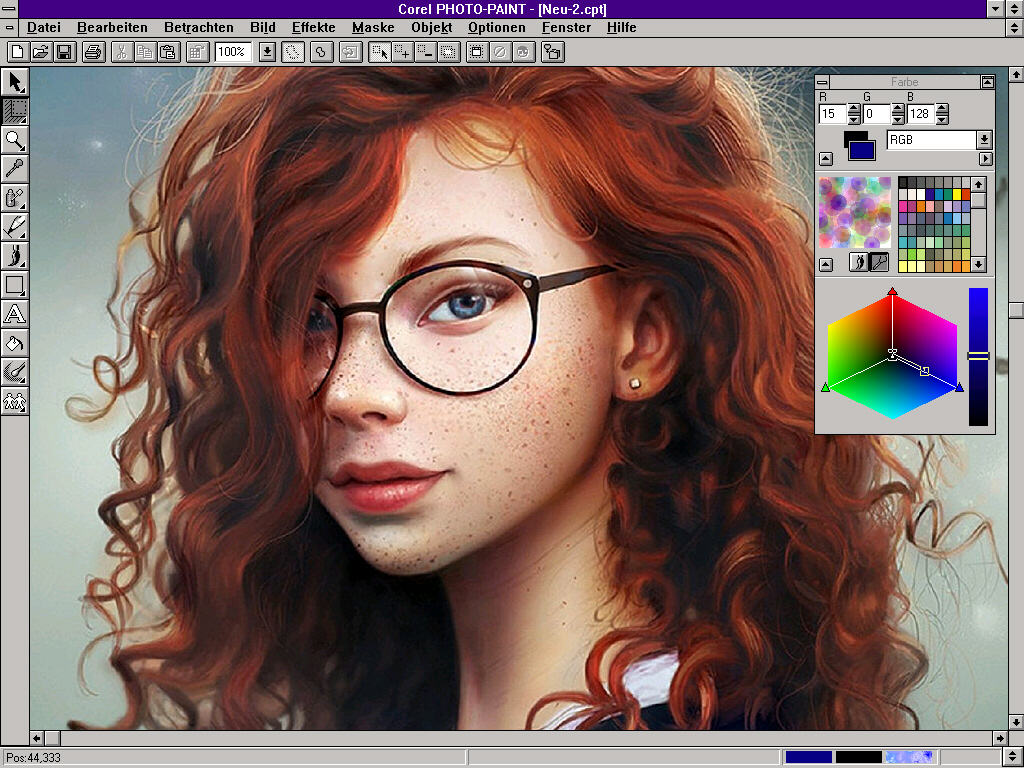Image resolution: width=1024 pixels, height=768 pixels.
Task: Select the eyedropper tool
Action: [x=15, y=168]
